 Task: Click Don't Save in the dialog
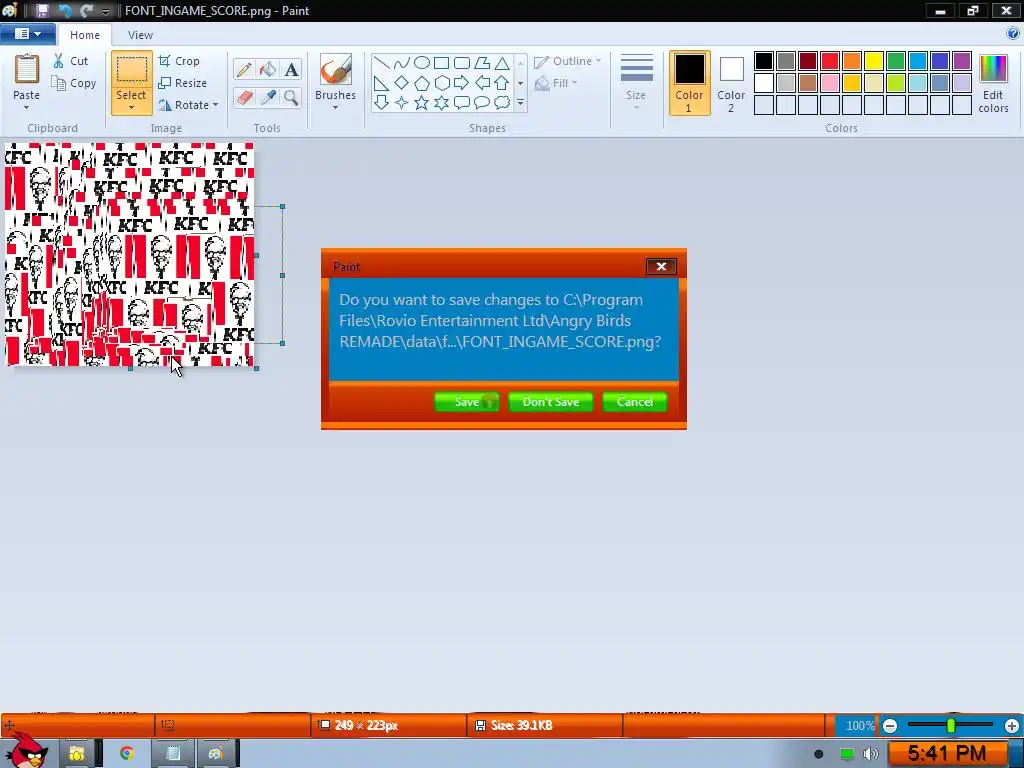pyautogui.click(x=551, y=402)
